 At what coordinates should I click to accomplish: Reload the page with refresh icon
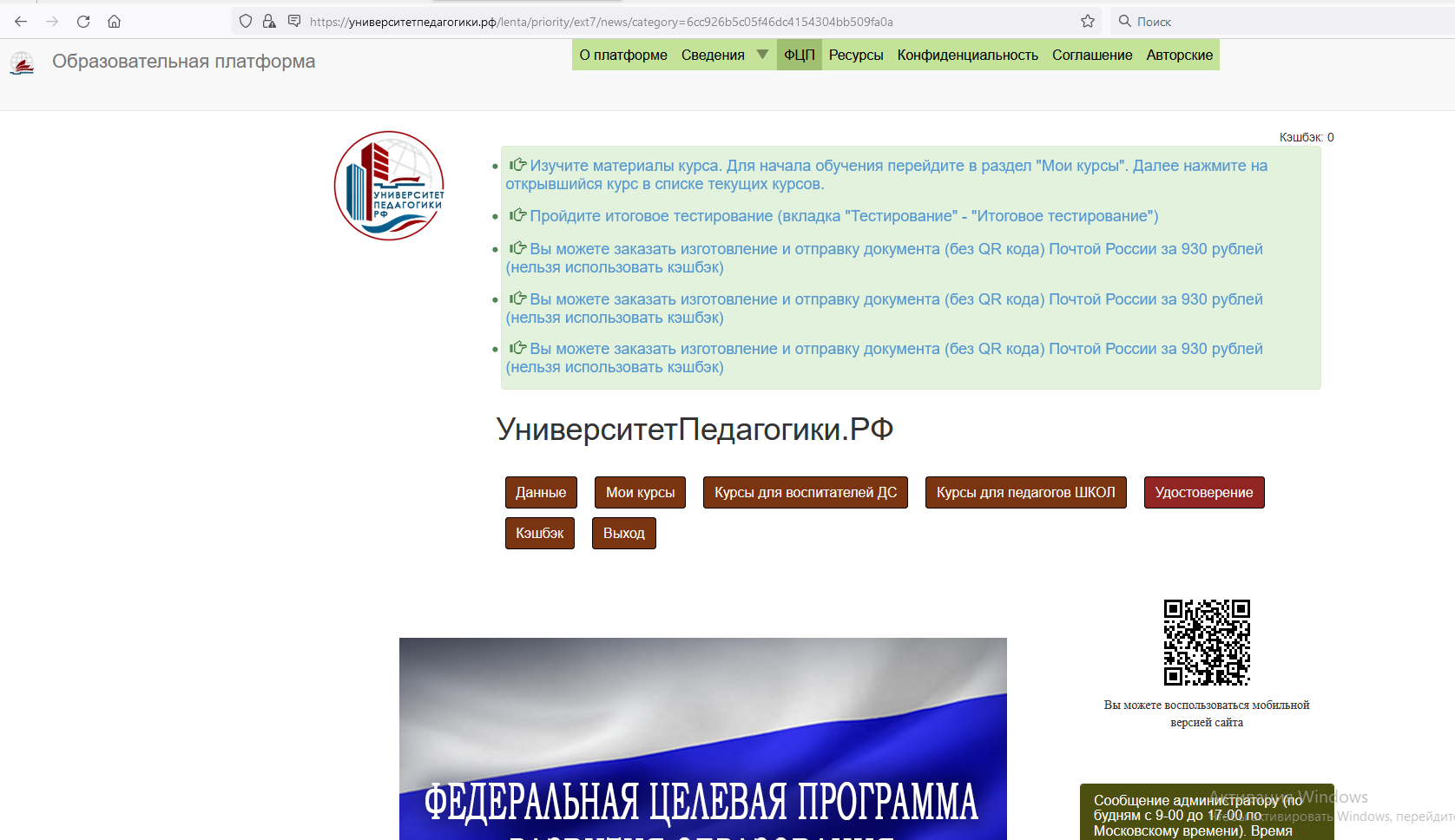click(83, 22)
